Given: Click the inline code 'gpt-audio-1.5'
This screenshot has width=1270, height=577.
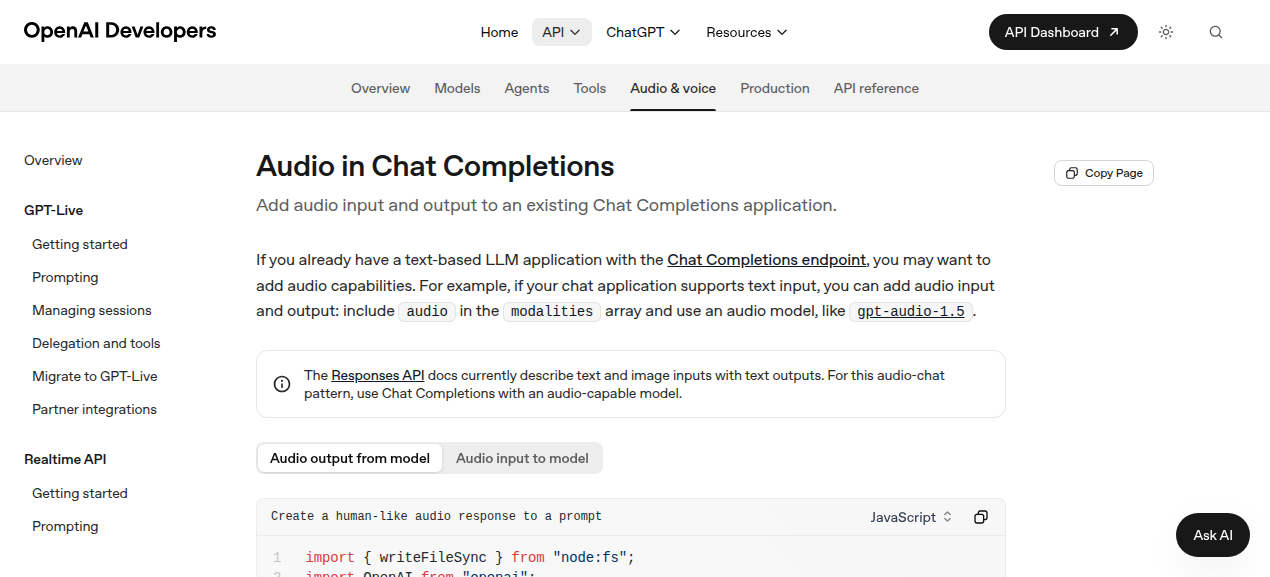Looking at the screenshot, I should pos(911,311).
